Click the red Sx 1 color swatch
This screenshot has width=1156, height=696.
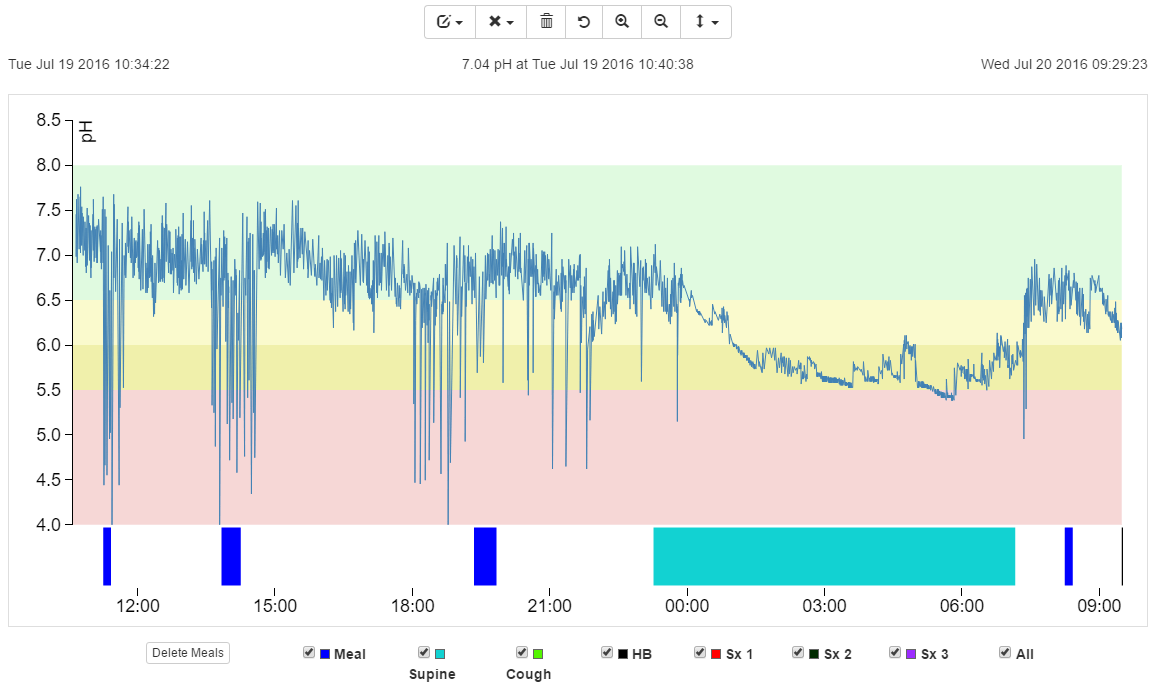click(x=716, y=654)
